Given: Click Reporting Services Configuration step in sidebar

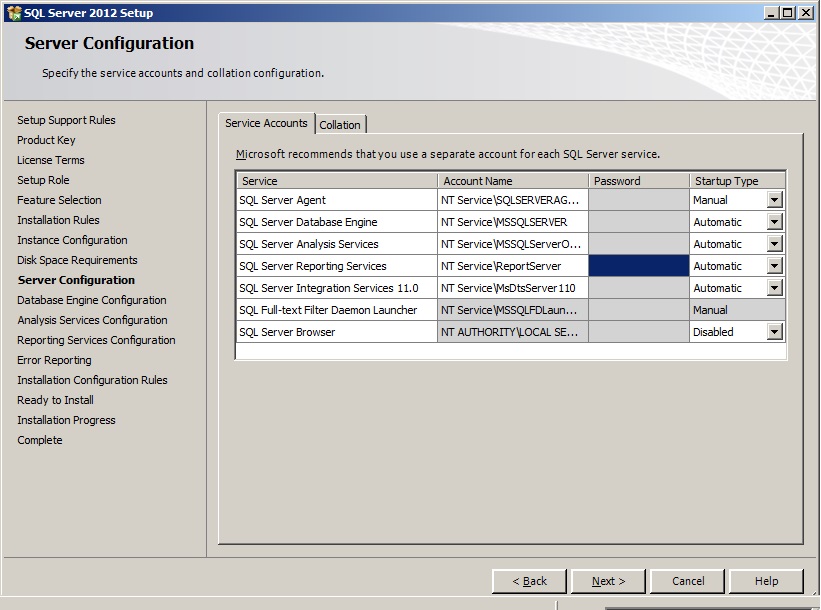Looking at the screenshot, I should (96, 340).
